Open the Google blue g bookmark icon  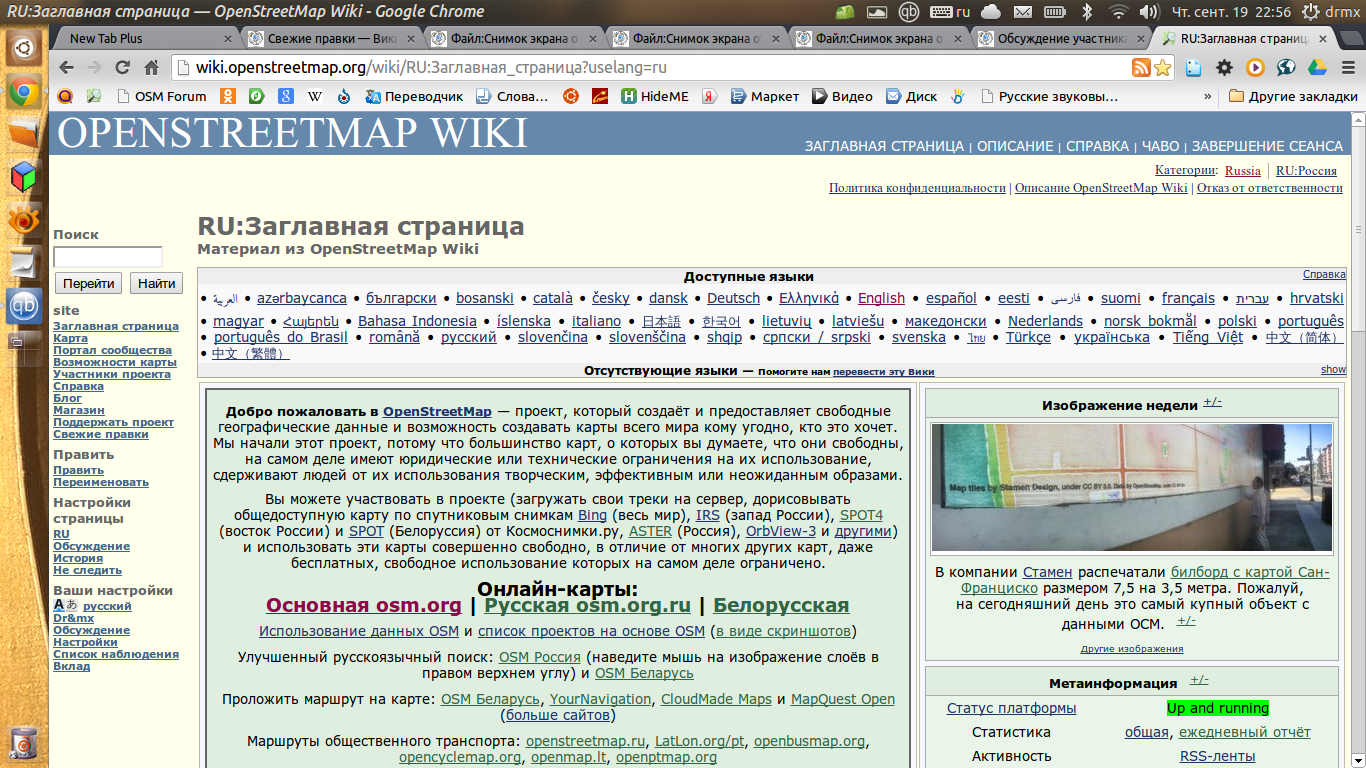[285, 97]
